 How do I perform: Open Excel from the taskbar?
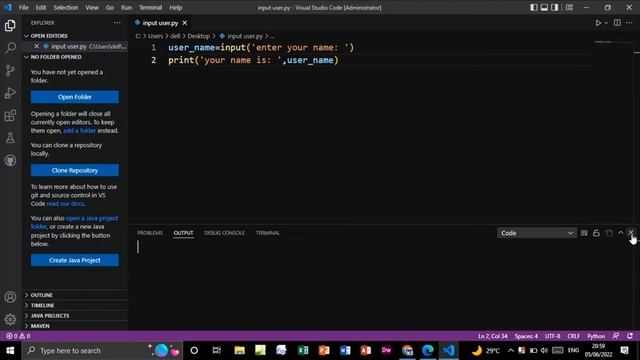click(303, 351)
